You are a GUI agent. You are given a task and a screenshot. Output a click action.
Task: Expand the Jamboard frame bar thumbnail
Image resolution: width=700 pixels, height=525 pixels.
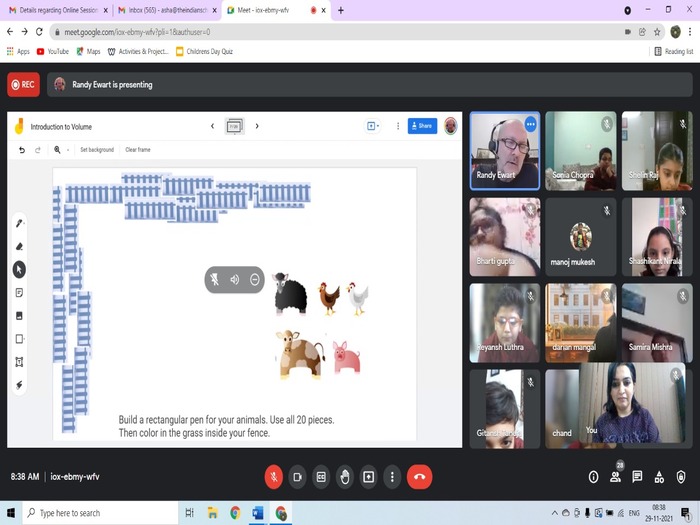point(234,126)
